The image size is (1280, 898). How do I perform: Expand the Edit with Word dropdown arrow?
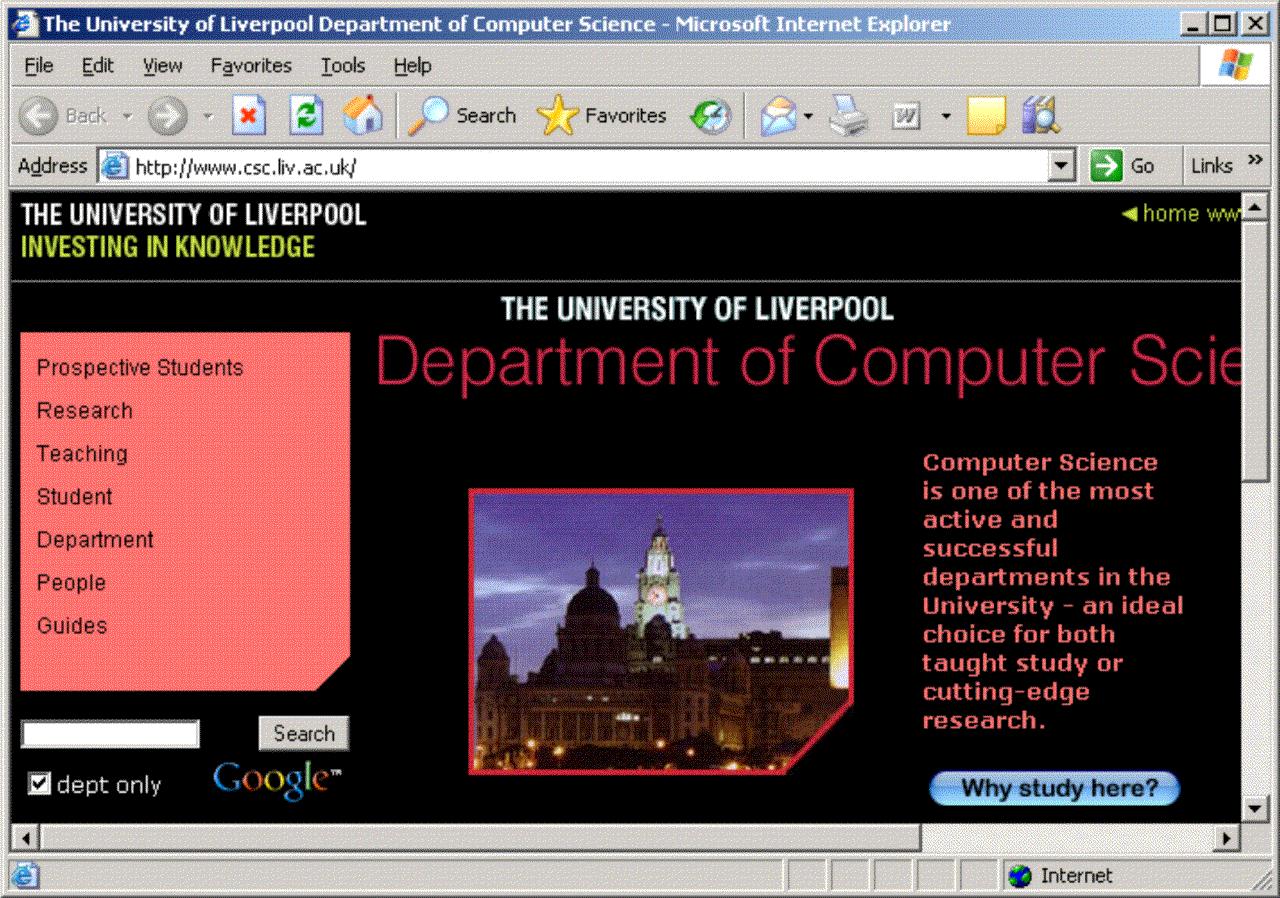tap(946, 116)
